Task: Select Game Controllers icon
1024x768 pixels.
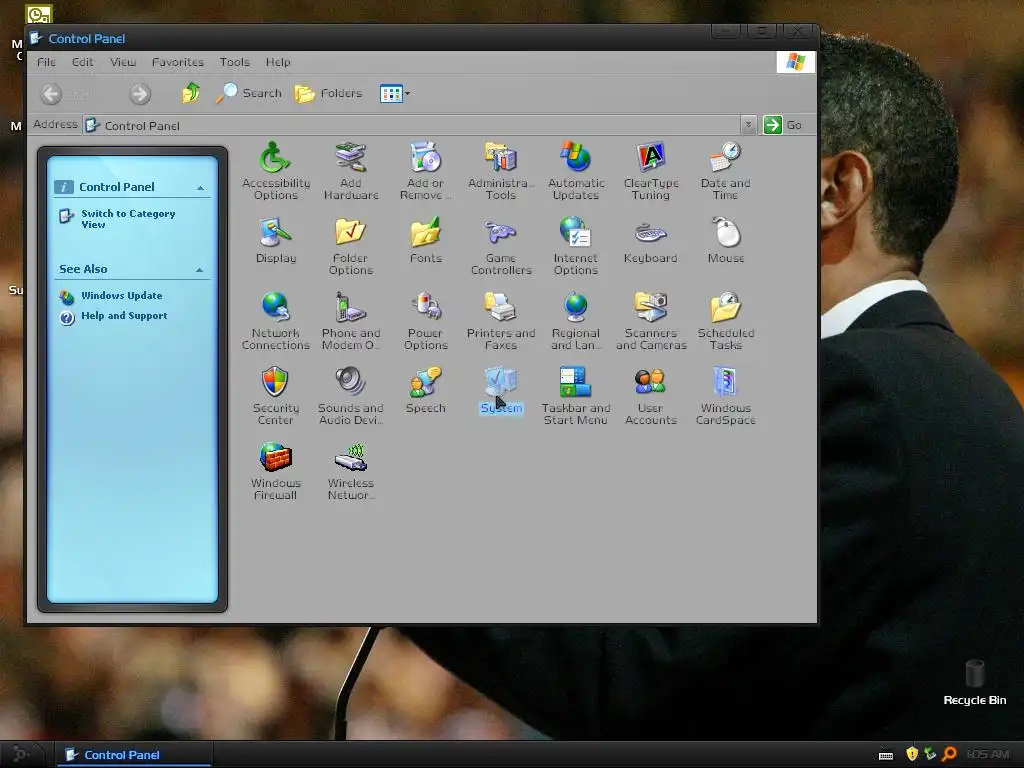Action: point(501,246)
